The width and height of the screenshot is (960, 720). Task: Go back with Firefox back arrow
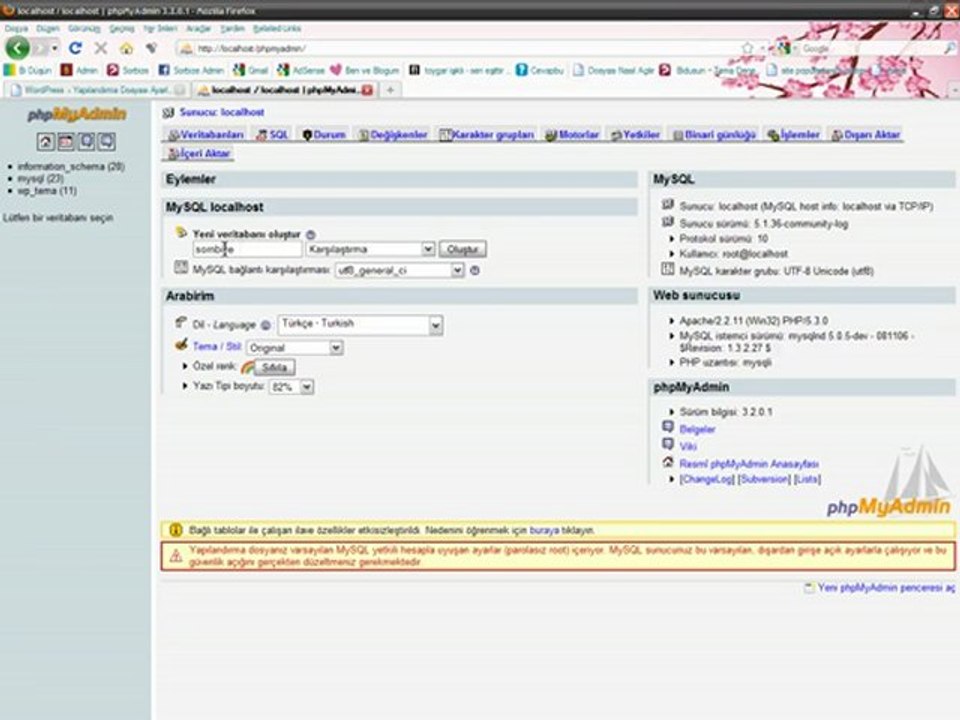click(x=17, y=48)
